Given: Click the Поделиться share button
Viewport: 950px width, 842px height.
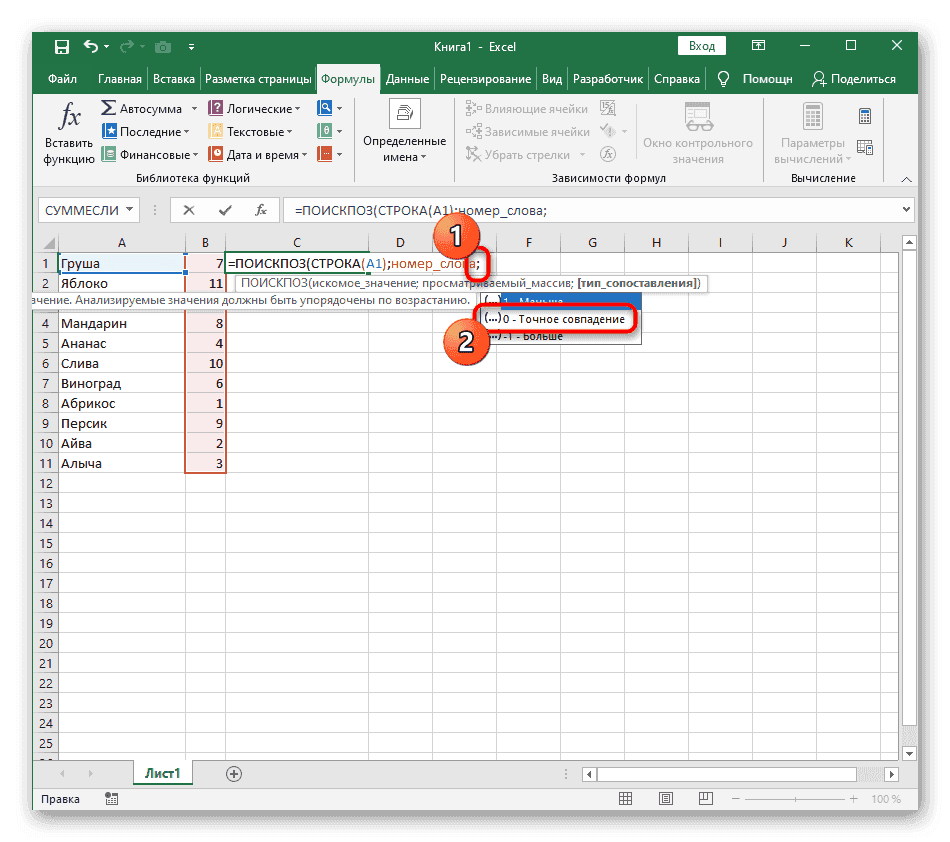Looking at the screenshot, I should point(856,79).
